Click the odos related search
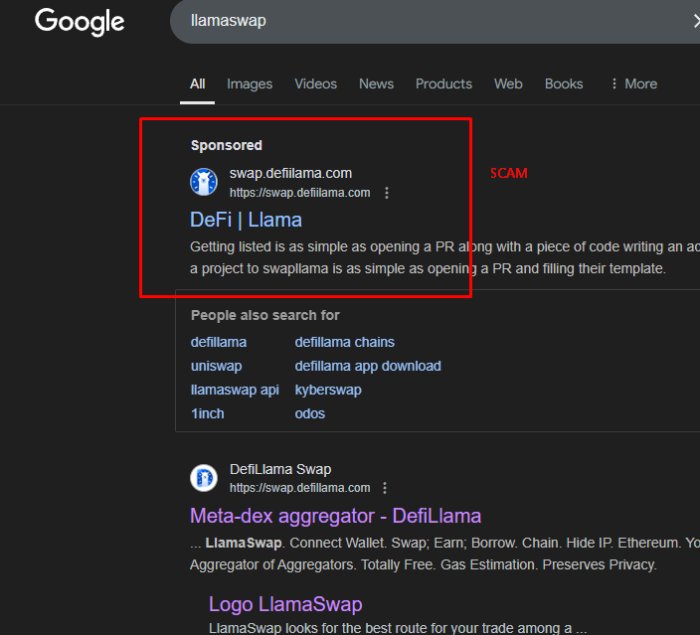Viewport: 700px width, 635px height. (310, 414)
